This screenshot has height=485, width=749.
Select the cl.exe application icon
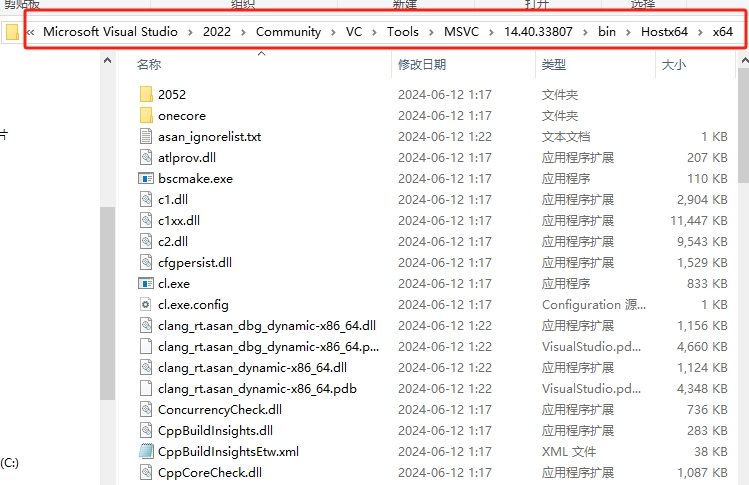click(x=146, y=283)
